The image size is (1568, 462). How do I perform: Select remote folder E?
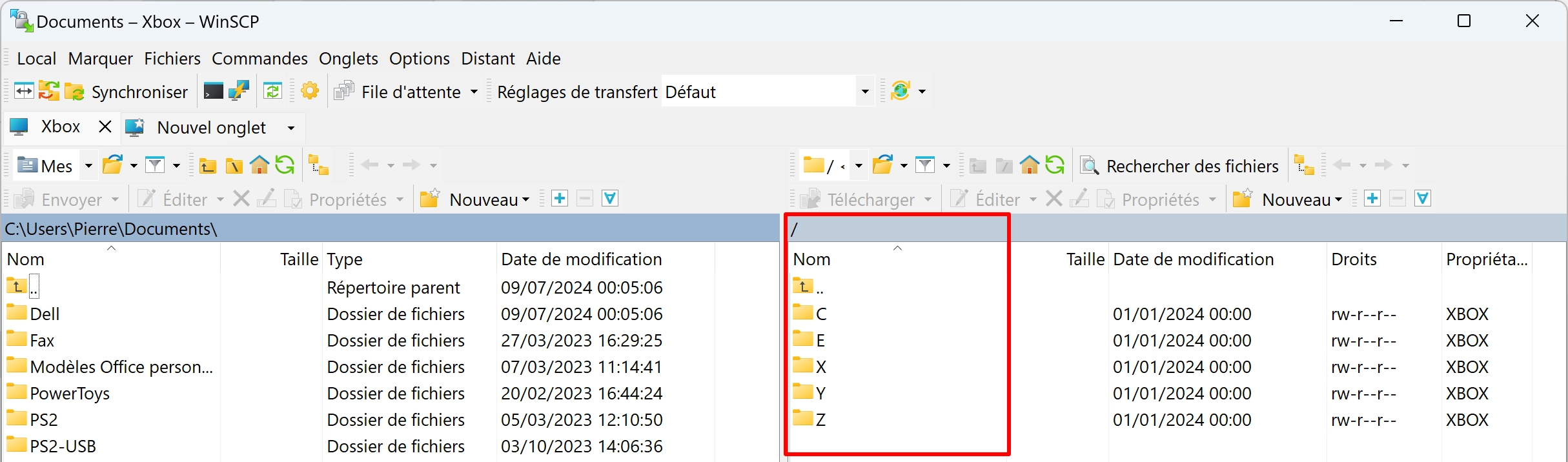click(x=809, y=340)
